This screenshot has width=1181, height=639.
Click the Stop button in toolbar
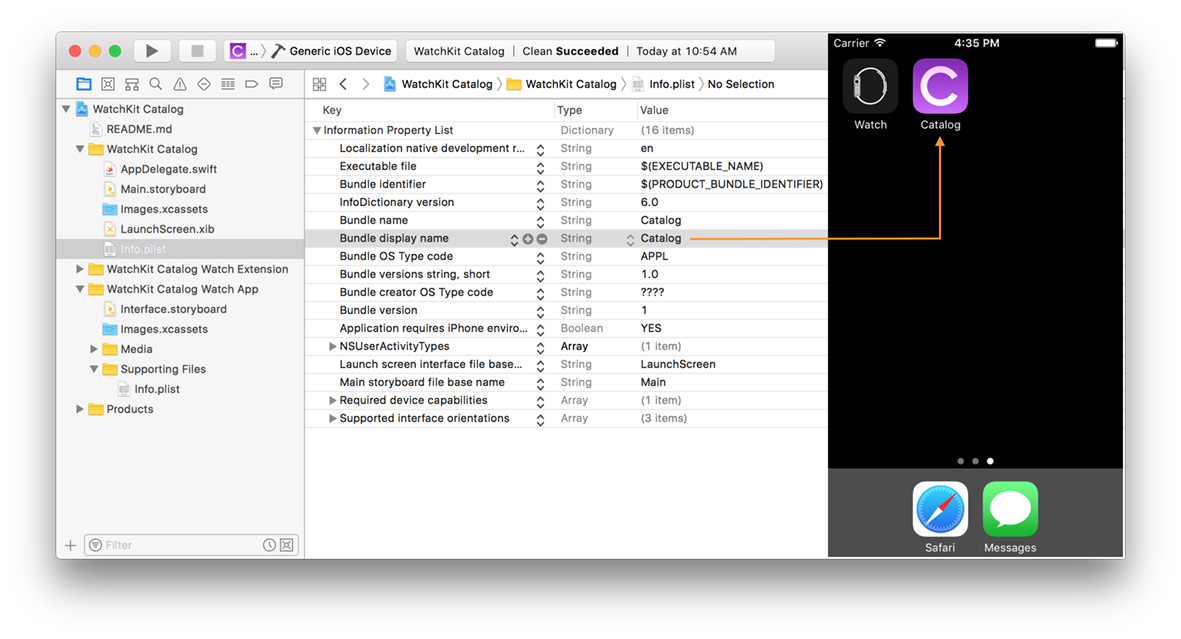coord(197,51)
